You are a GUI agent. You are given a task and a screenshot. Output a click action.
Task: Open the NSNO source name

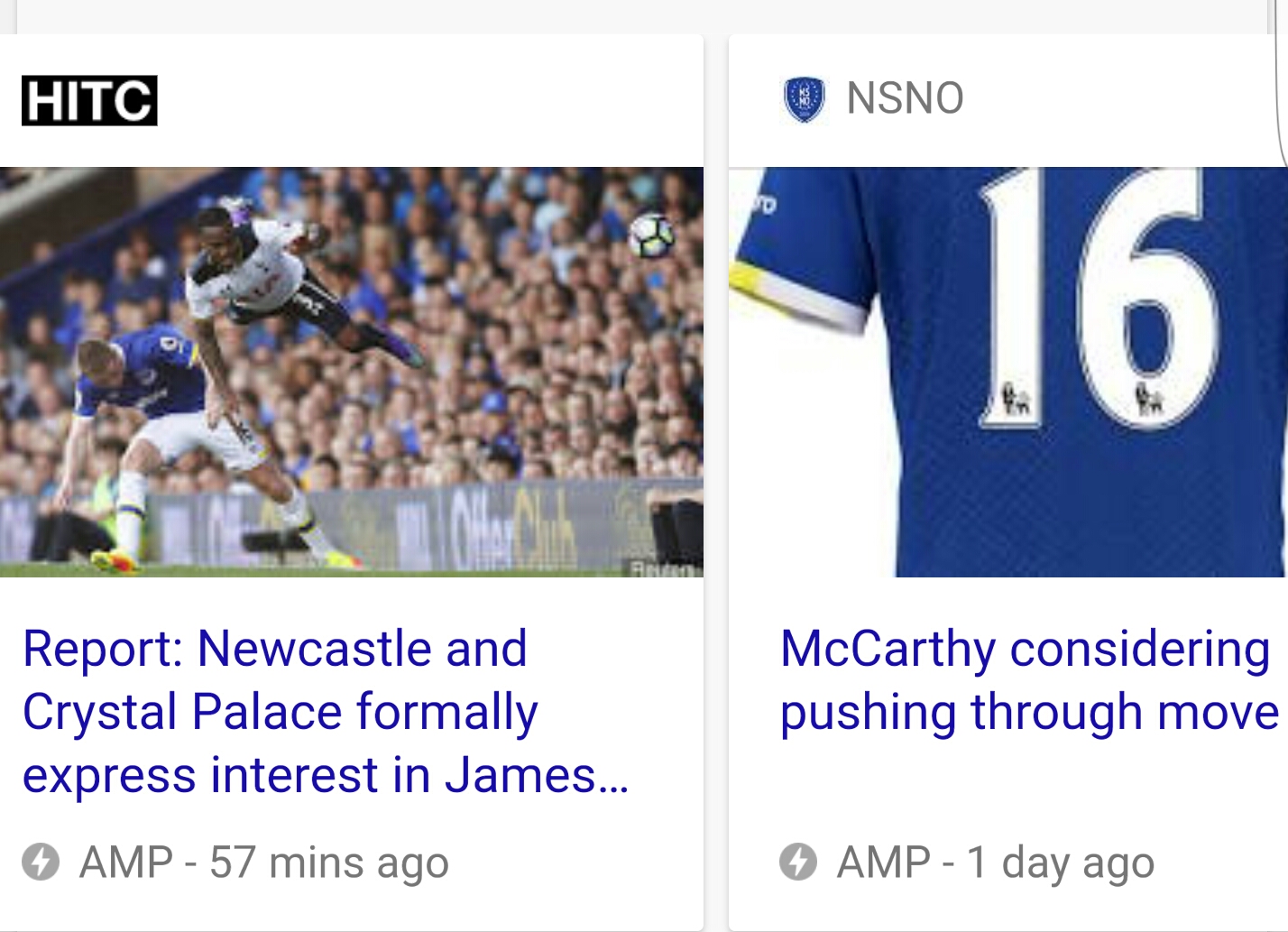click(905, 98)
